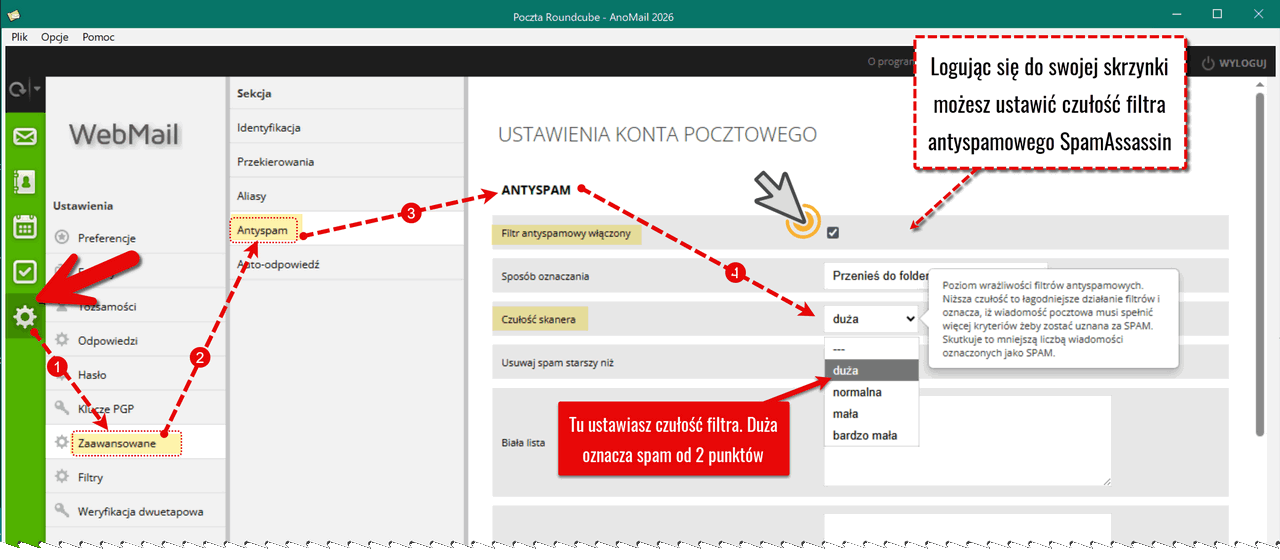Click the 'Biała lista' label
This screenshot has height=560, width=1280.
pyautogui.click(x=523, y=441)
